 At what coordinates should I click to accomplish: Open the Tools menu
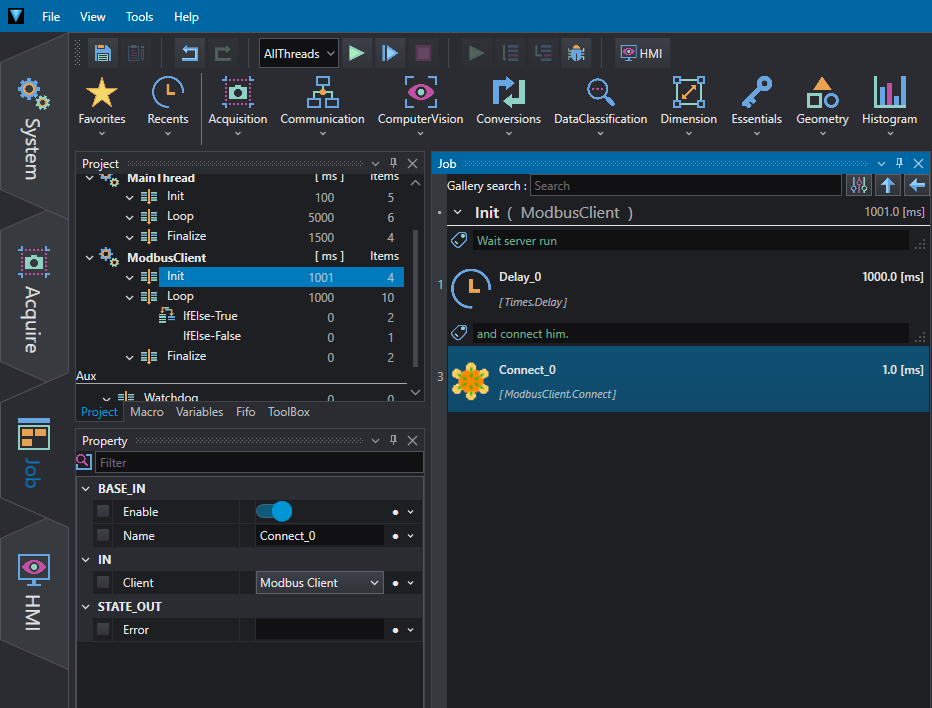pos(139,17)
